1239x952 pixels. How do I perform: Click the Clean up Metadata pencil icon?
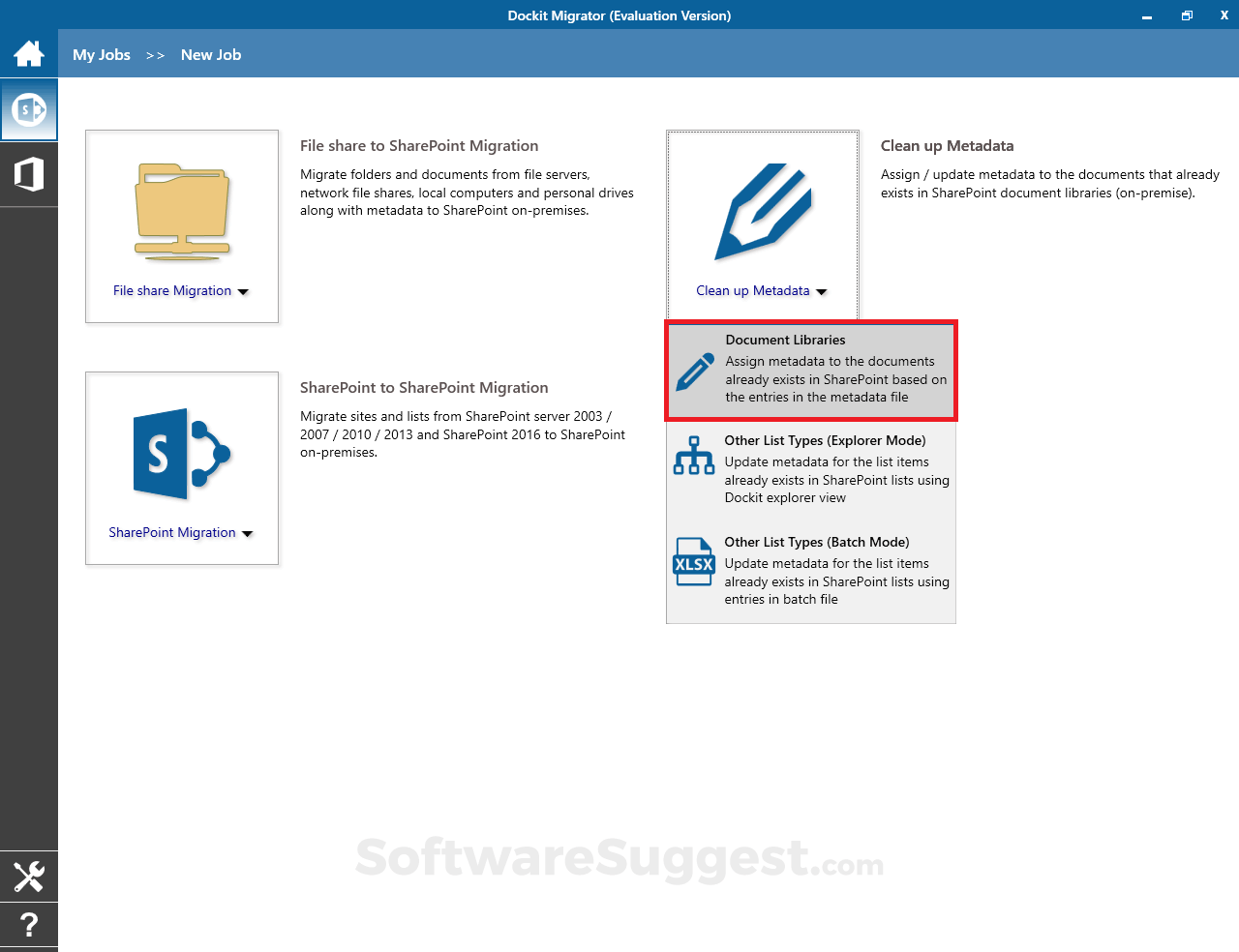point(763,212)
